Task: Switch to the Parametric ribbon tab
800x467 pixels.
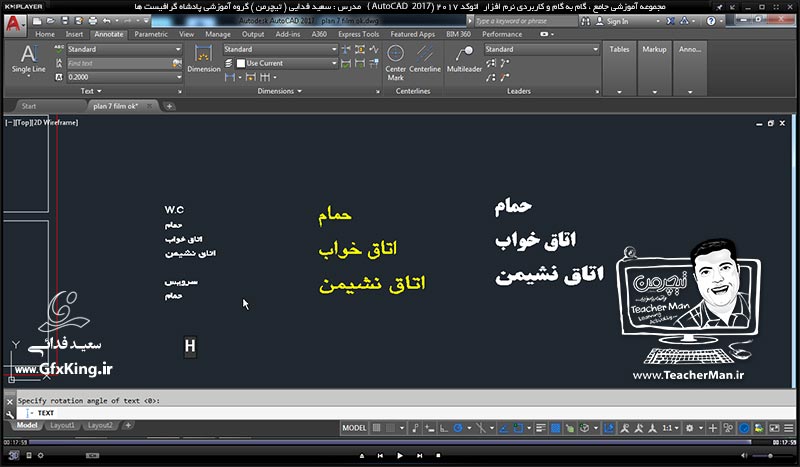Action: (x=151, y=34)
